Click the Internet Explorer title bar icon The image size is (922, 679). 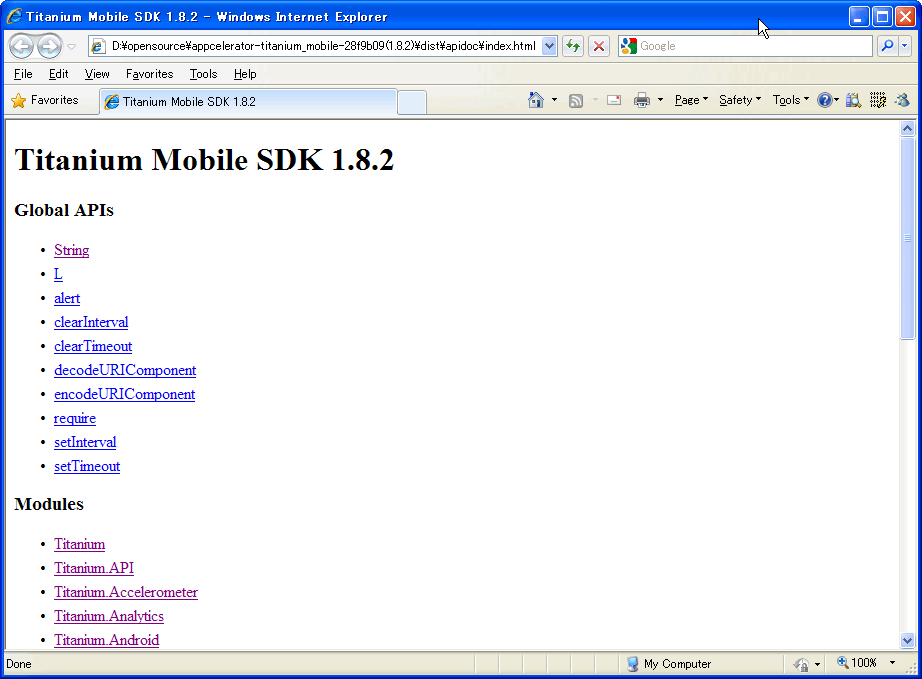click(14, 16)
